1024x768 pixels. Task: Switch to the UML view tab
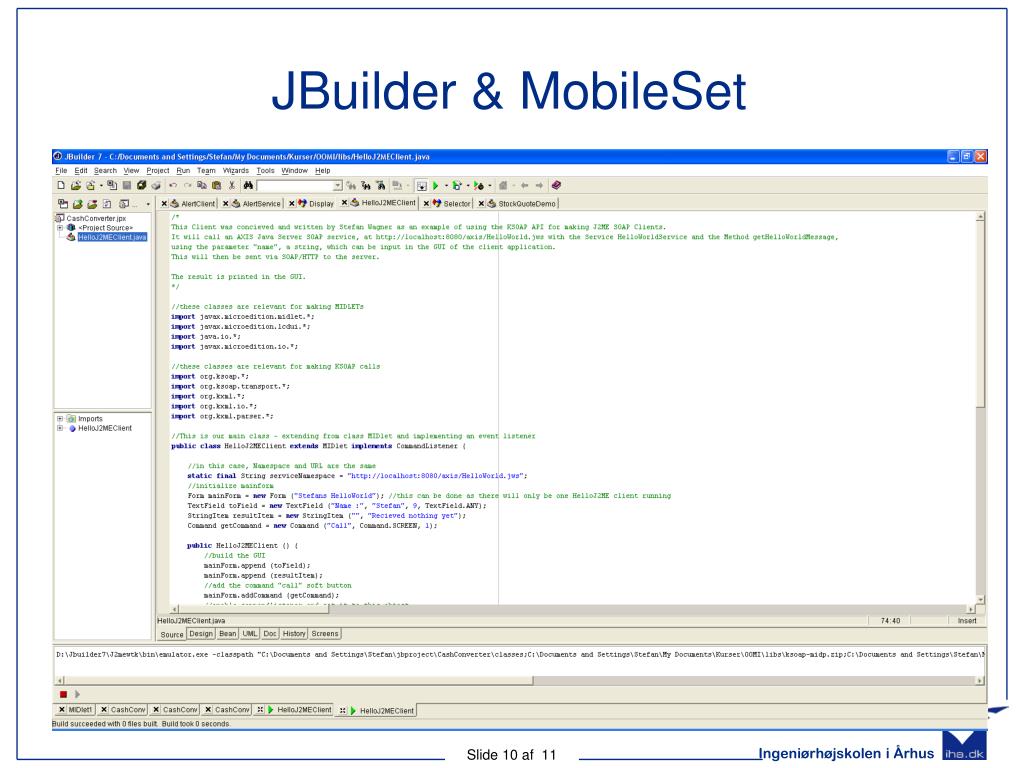pos(249,633)
